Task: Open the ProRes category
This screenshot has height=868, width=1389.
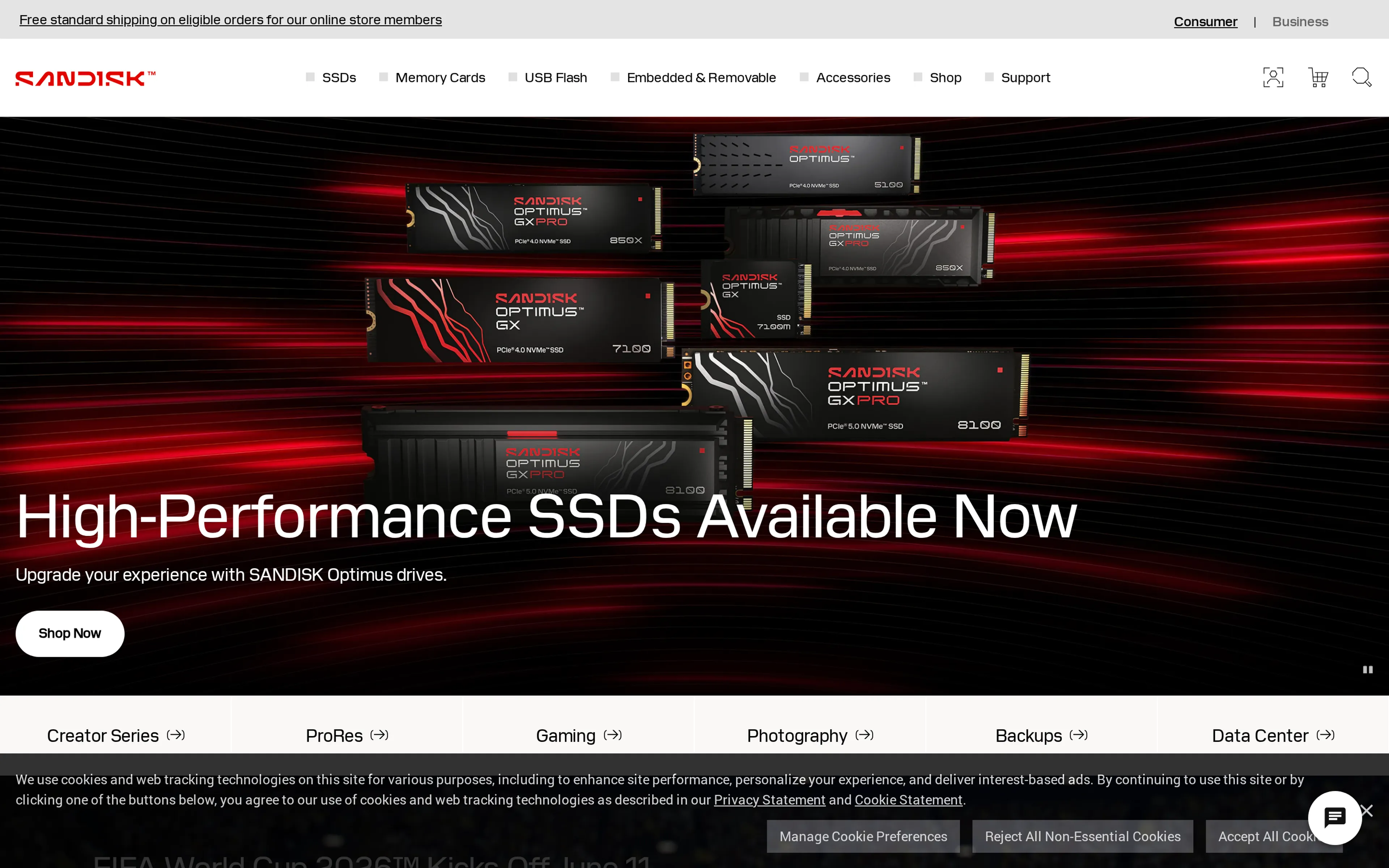Action: (347, 735)
